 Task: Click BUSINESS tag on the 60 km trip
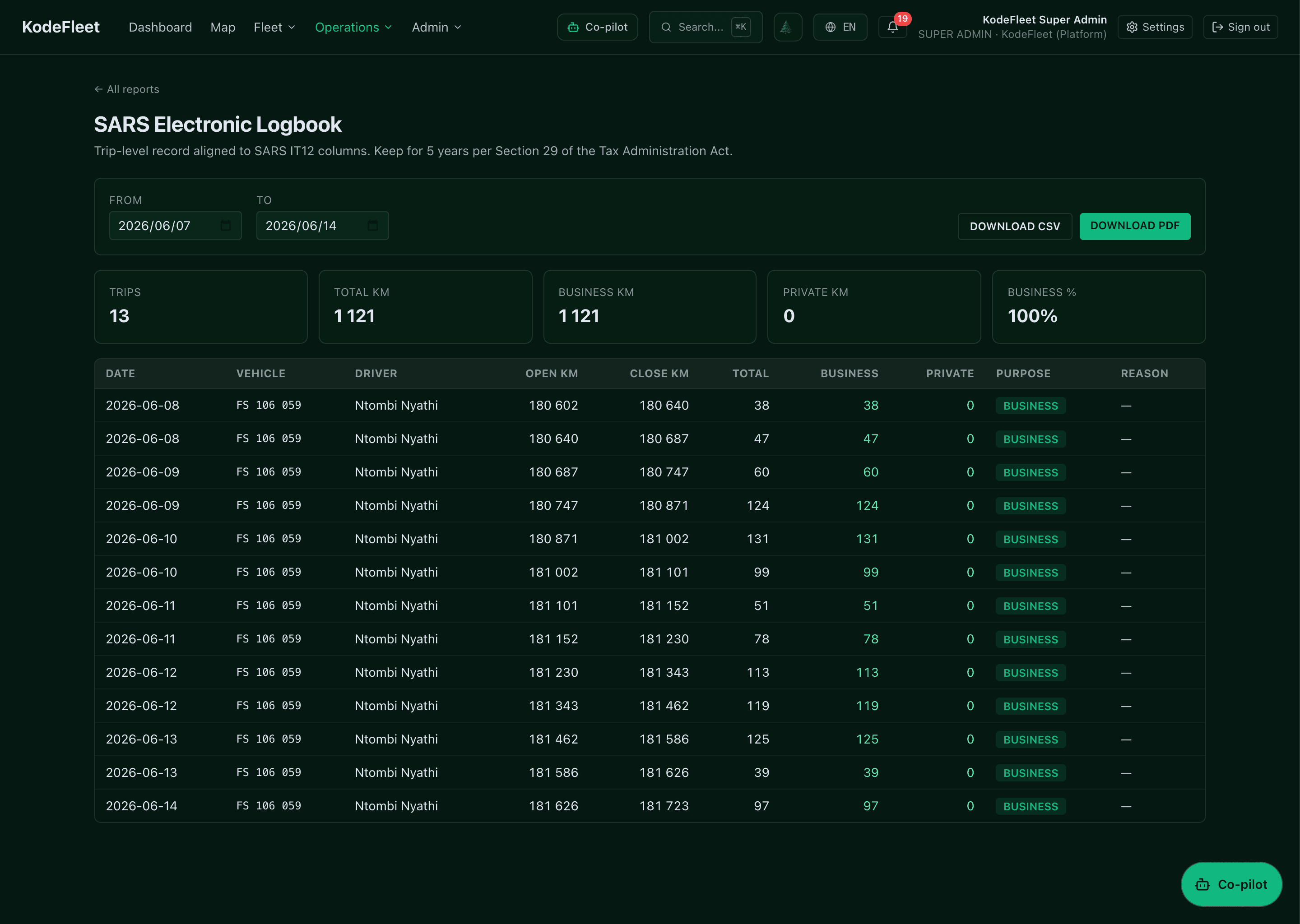pos(1030,472)
